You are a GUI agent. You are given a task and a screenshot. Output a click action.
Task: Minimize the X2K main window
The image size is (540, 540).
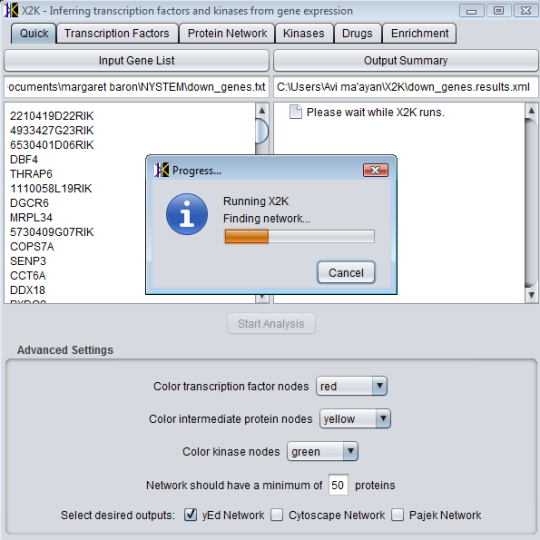pyautogui.click(x=471, y=11)
